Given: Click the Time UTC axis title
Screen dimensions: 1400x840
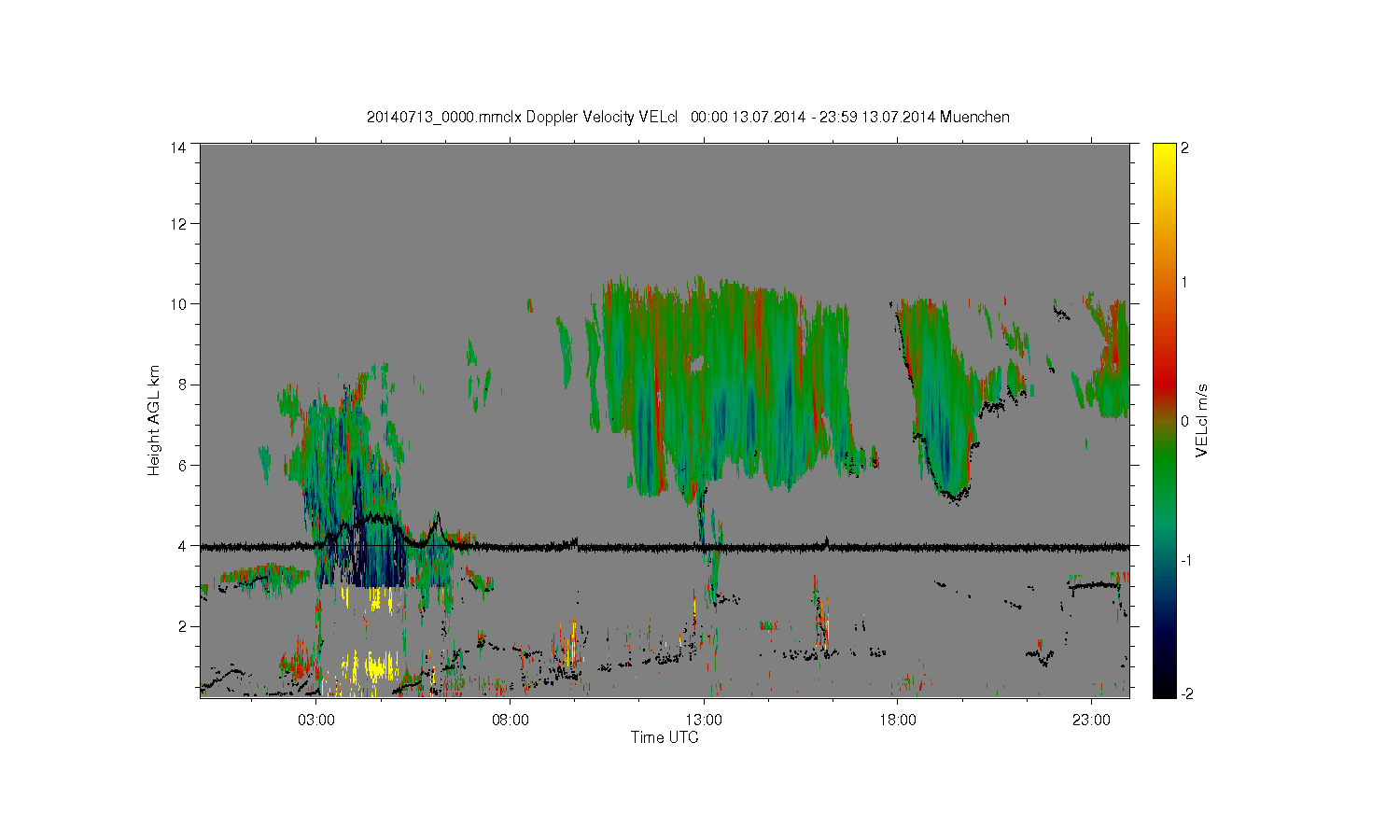Looking at the screenshot, I should point(665,737).
